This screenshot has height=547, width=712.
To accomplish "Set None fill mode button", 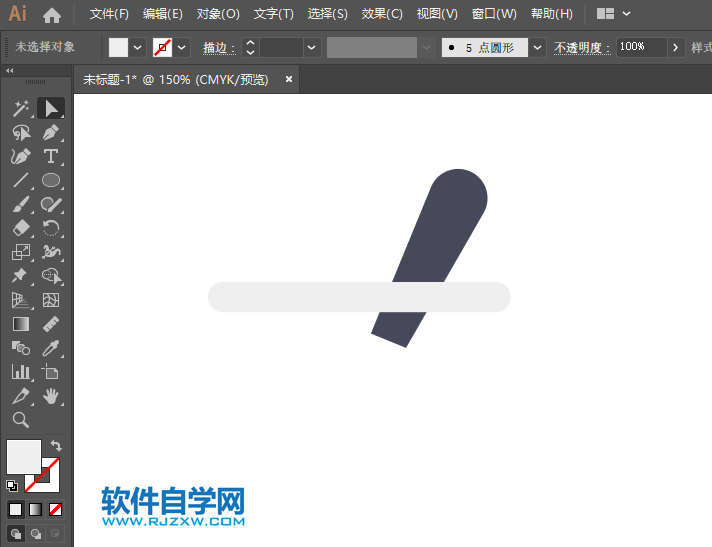I will click(55, 509).
